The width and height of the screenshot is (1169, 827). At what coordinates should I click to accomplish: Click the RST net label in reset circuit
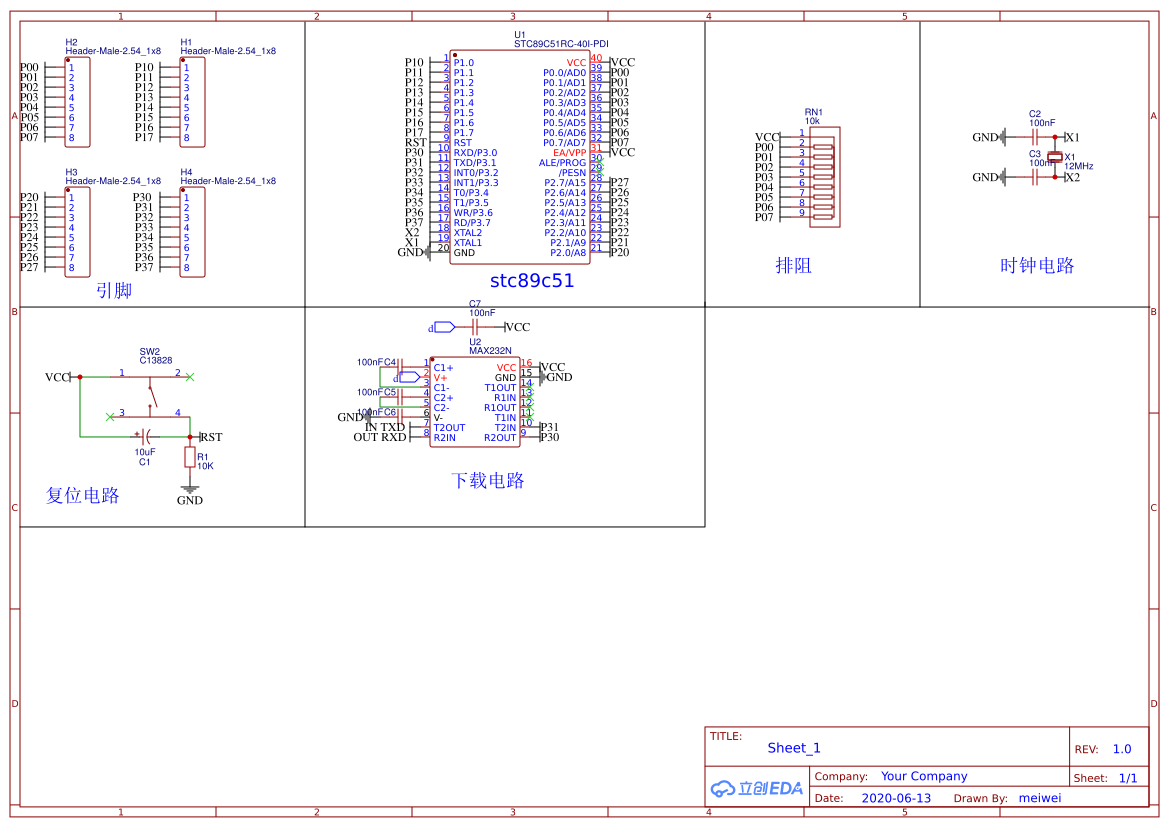(x=211, y=437)
